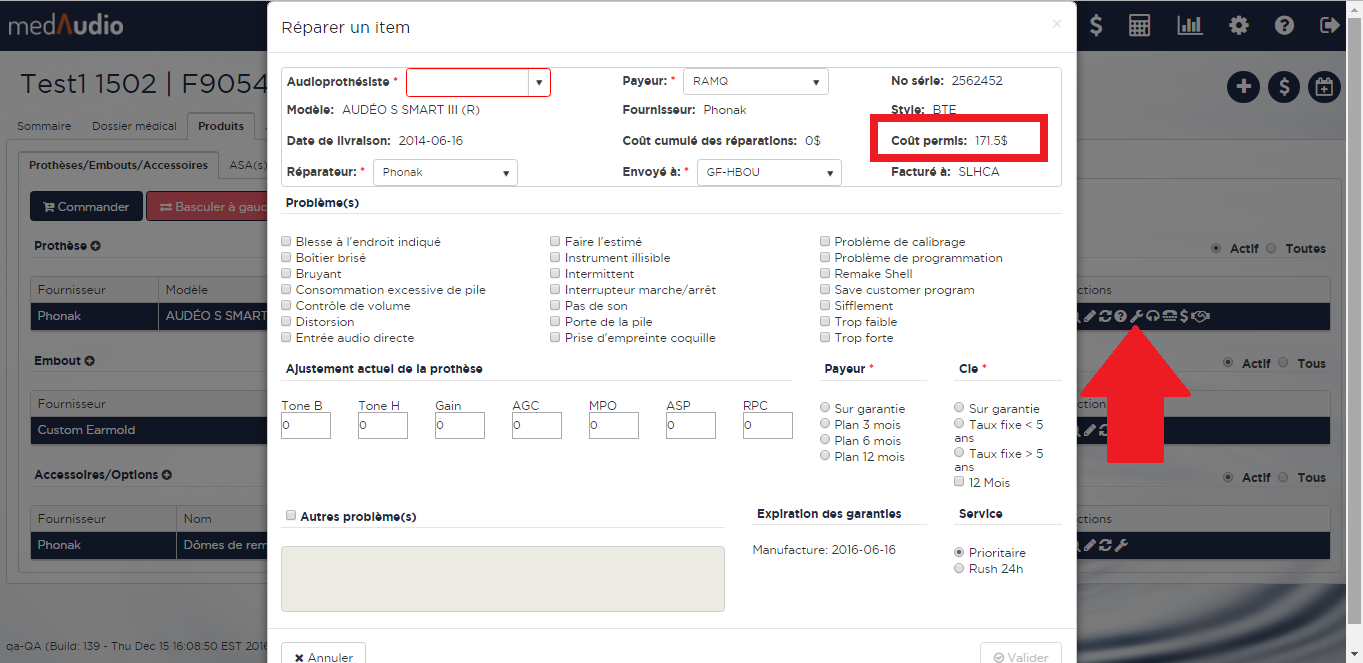Switch to the Dossier médical tab
Screen dimensions: 1363x663
[x=134, y=126]
